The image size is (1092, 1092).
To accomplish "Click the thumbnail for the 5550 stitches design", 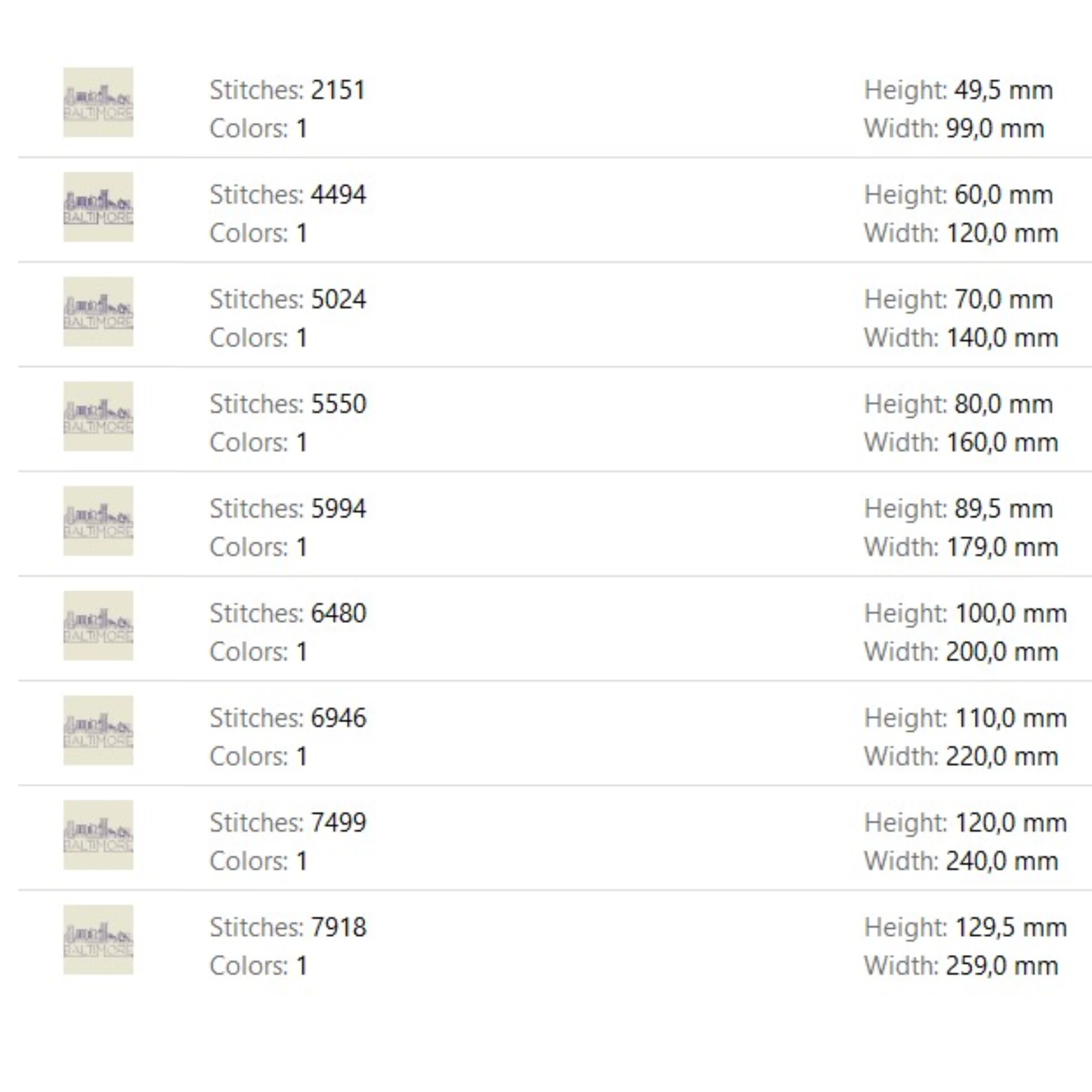I will pos(98,416).
